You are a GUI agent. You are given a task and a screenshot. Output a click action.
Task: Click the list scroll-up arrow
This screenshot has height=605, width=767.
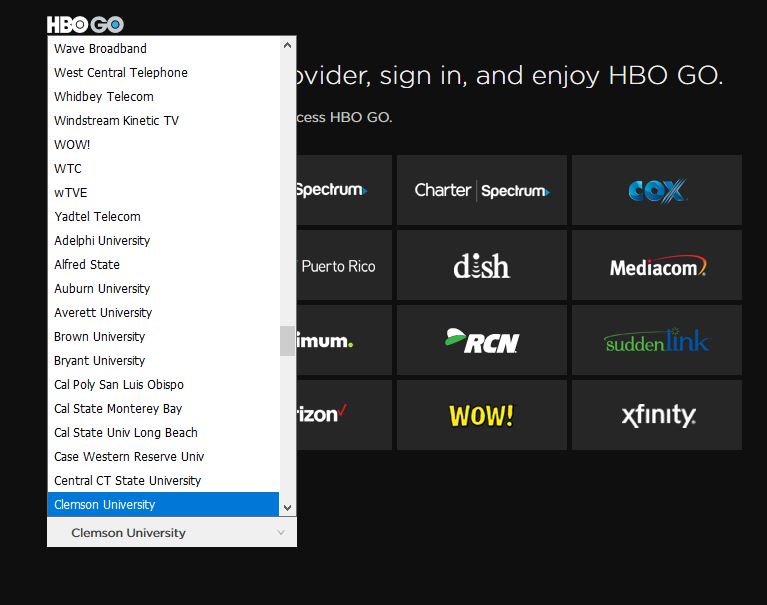coord(288,45)
